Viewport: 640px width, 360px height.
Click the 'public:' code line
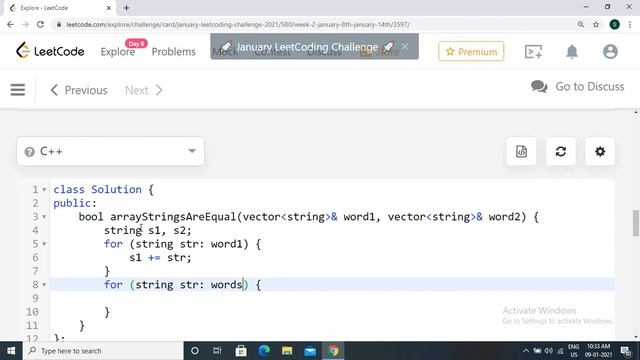(75, 203)
